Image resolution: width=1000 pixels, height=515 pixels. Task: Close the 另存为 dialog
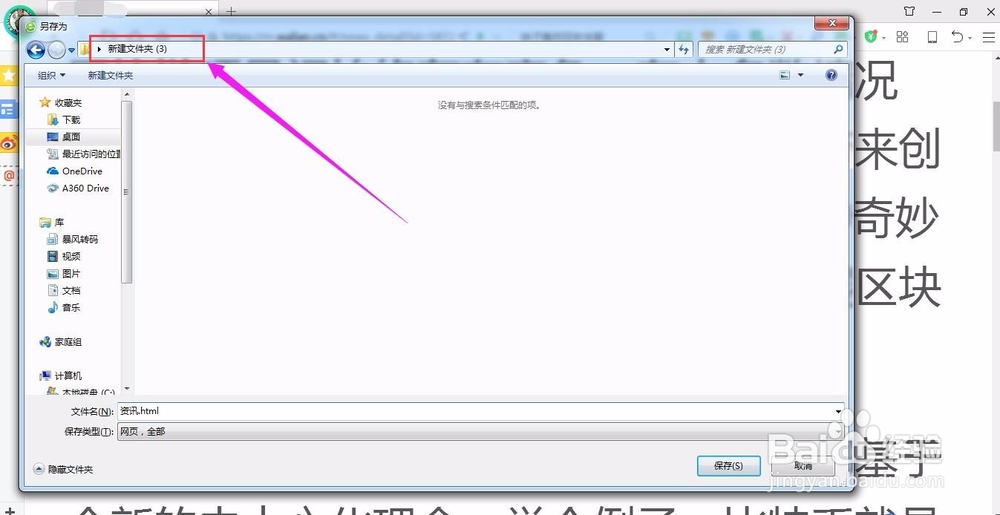(x=832, y=24)
